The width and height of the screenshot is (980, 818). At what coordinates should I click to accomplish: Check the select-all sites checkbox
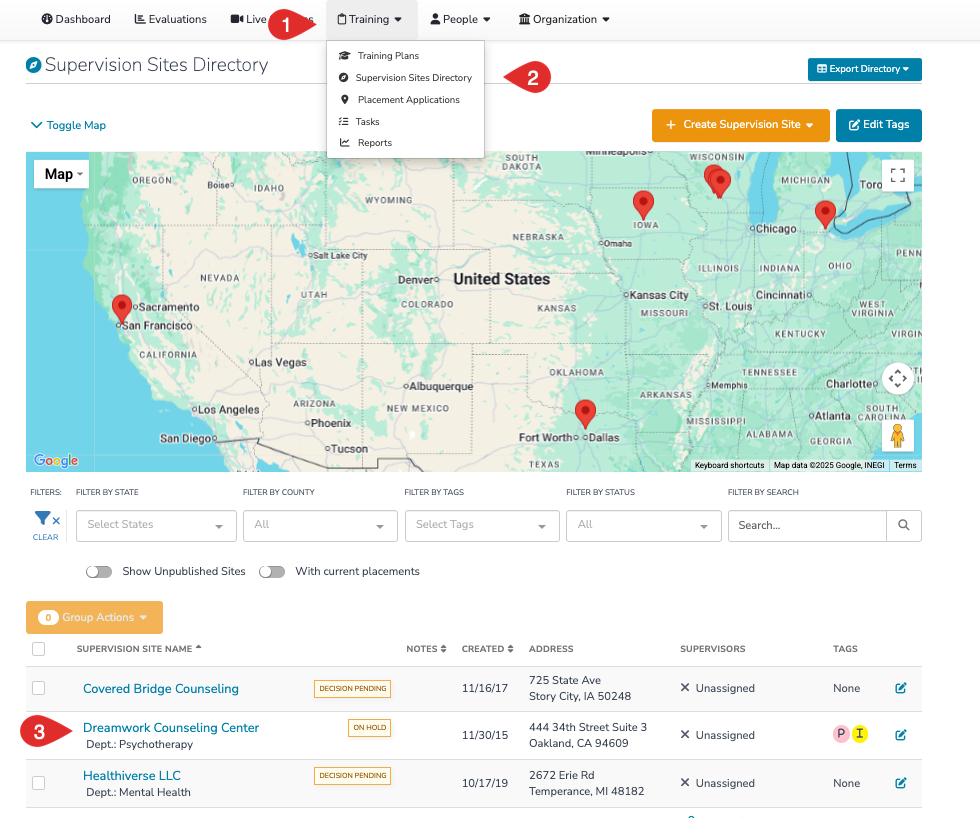[x=39, y=649]
